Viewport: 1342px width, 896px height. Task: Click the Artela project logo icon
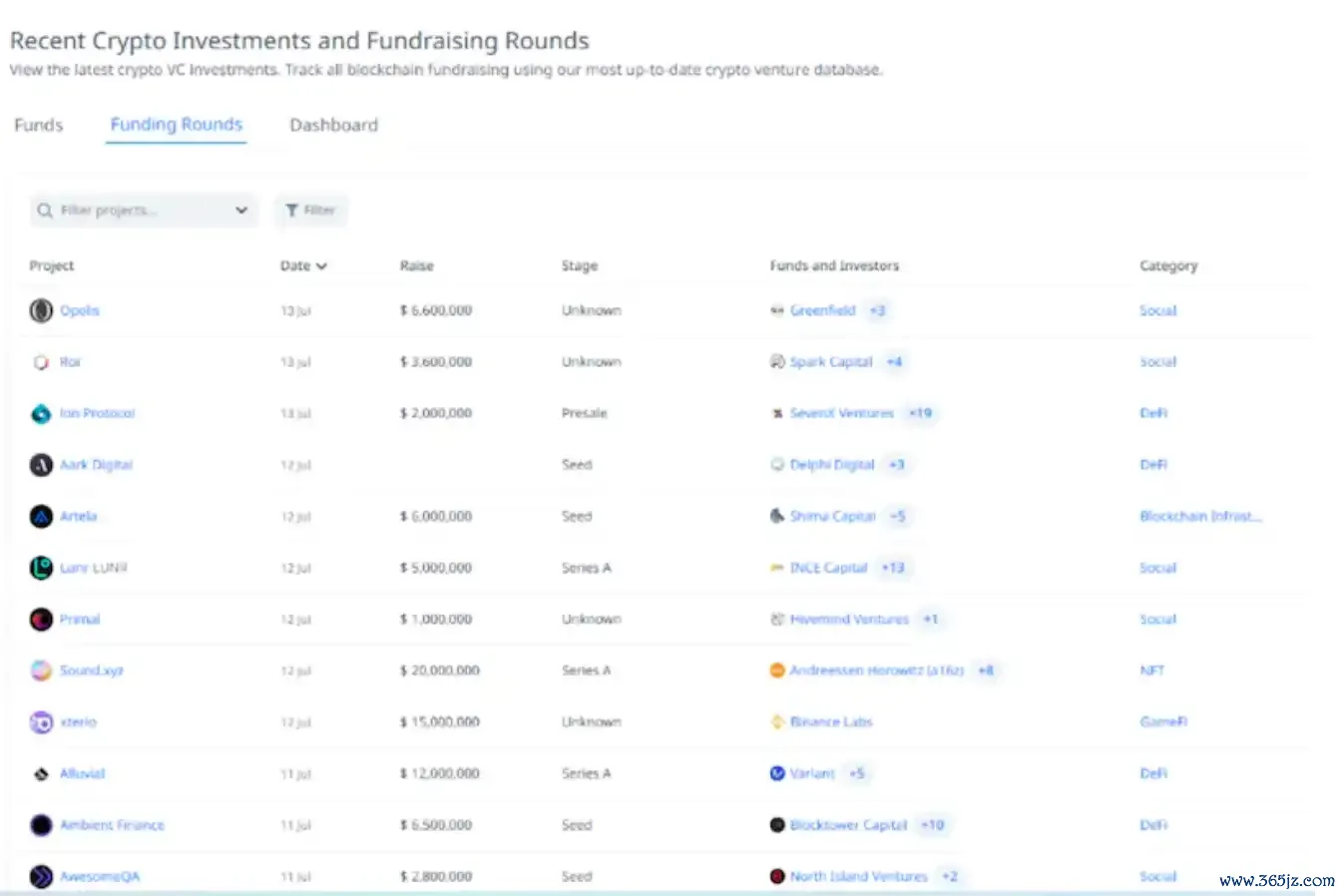41,517
